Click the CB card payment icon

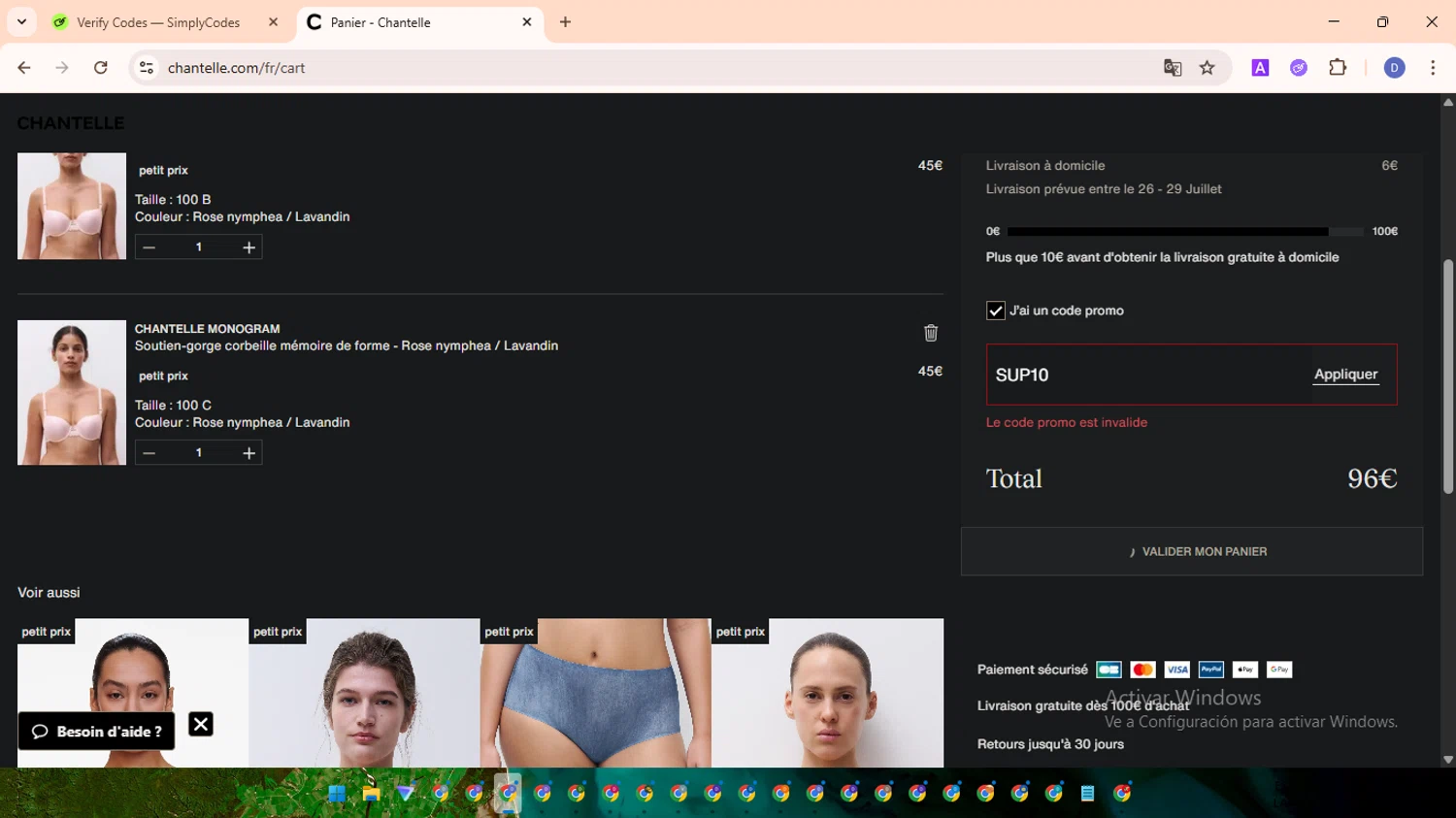tap(1109, 670)
